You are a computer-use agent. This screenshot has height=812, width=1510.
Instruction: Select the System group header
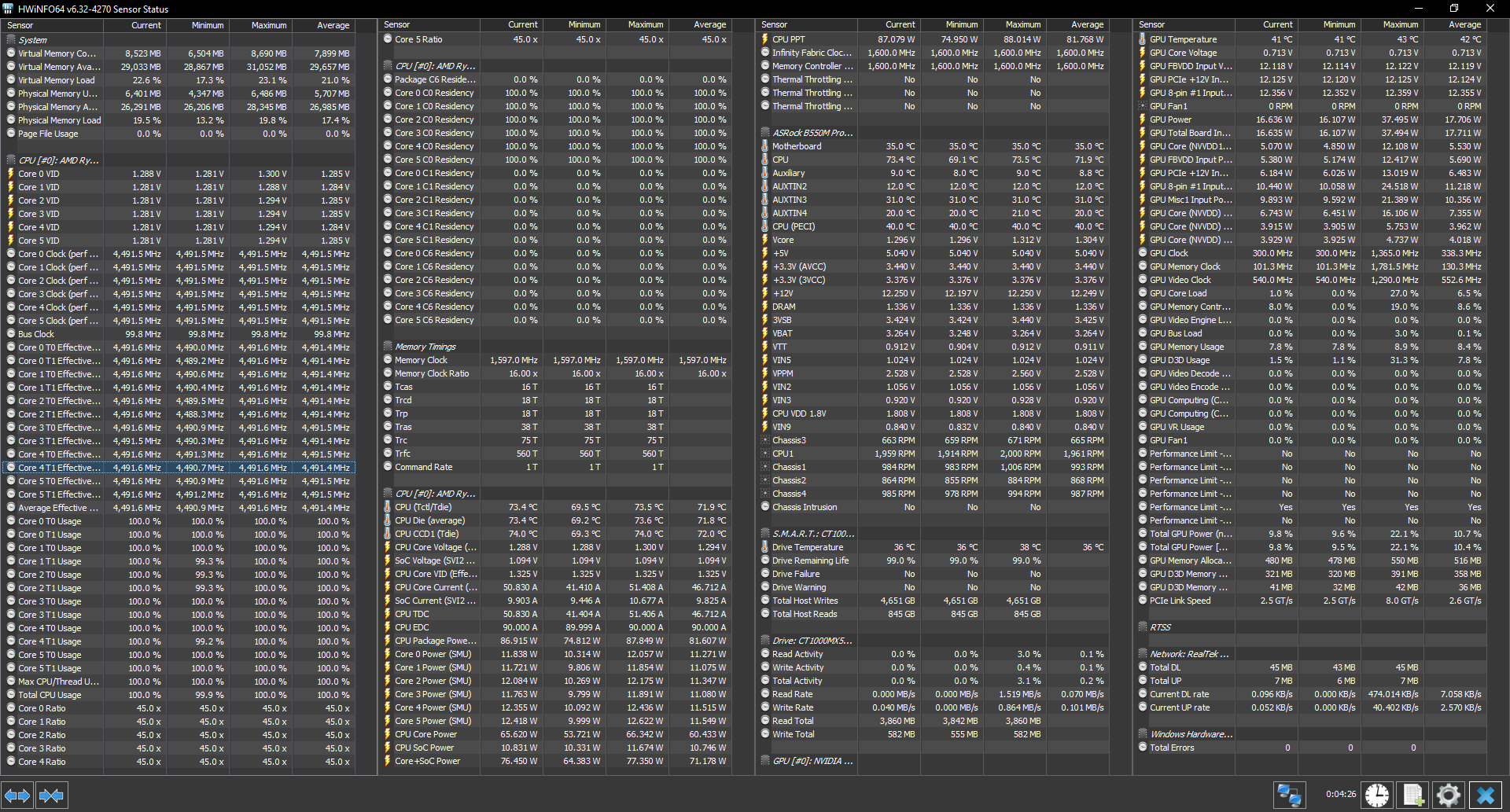point(179,40)
